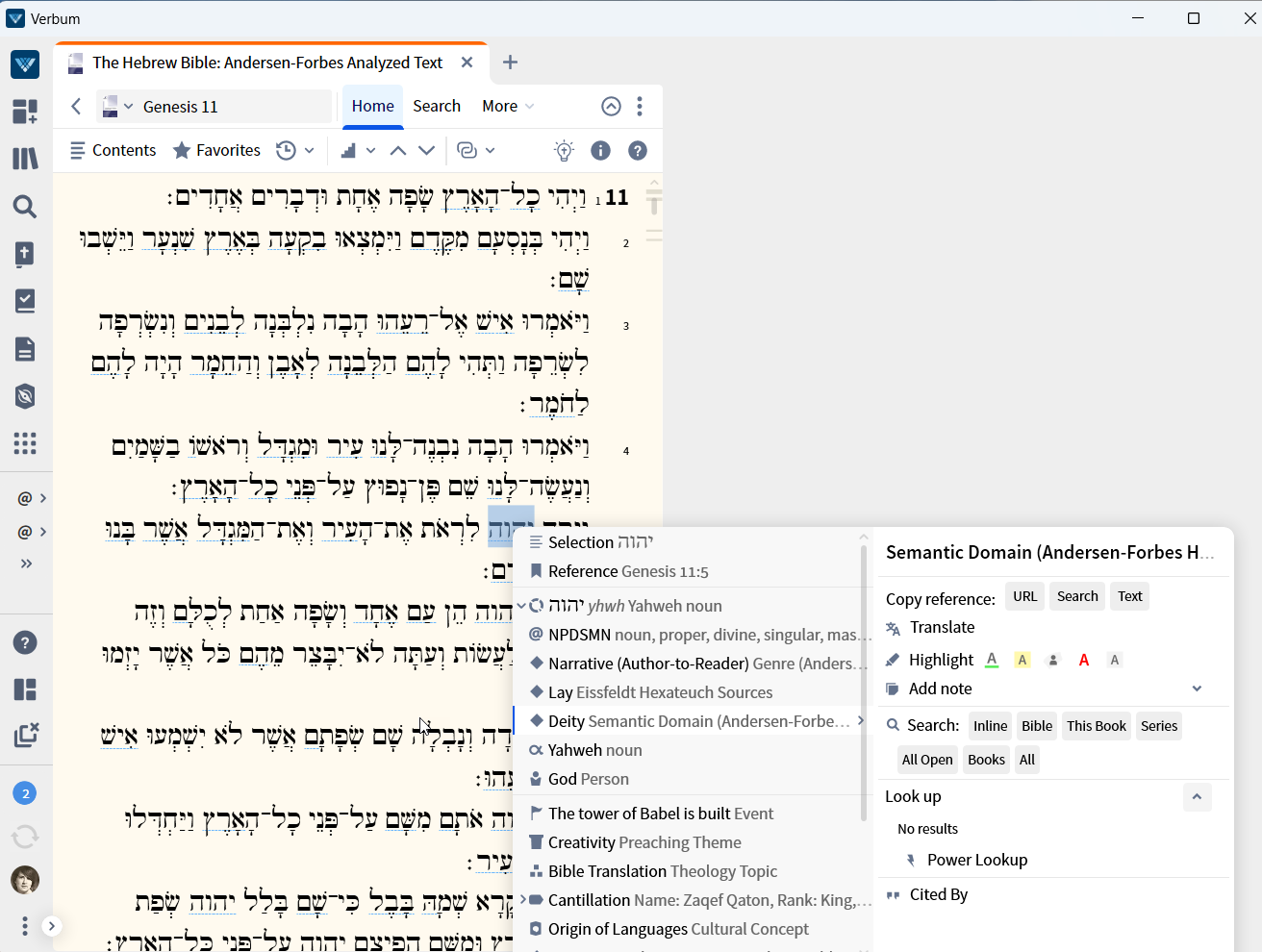This screenshot has width=1262, height=952.
Task: Apply yellow background highlight swatch
Action: 1022,660
